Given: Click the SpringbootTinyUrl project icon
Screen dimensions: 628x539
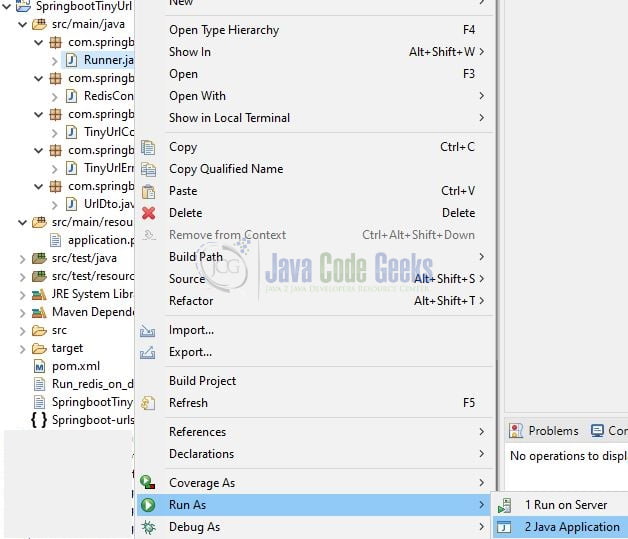Looking at the screenshot, I should coord(23,6).
